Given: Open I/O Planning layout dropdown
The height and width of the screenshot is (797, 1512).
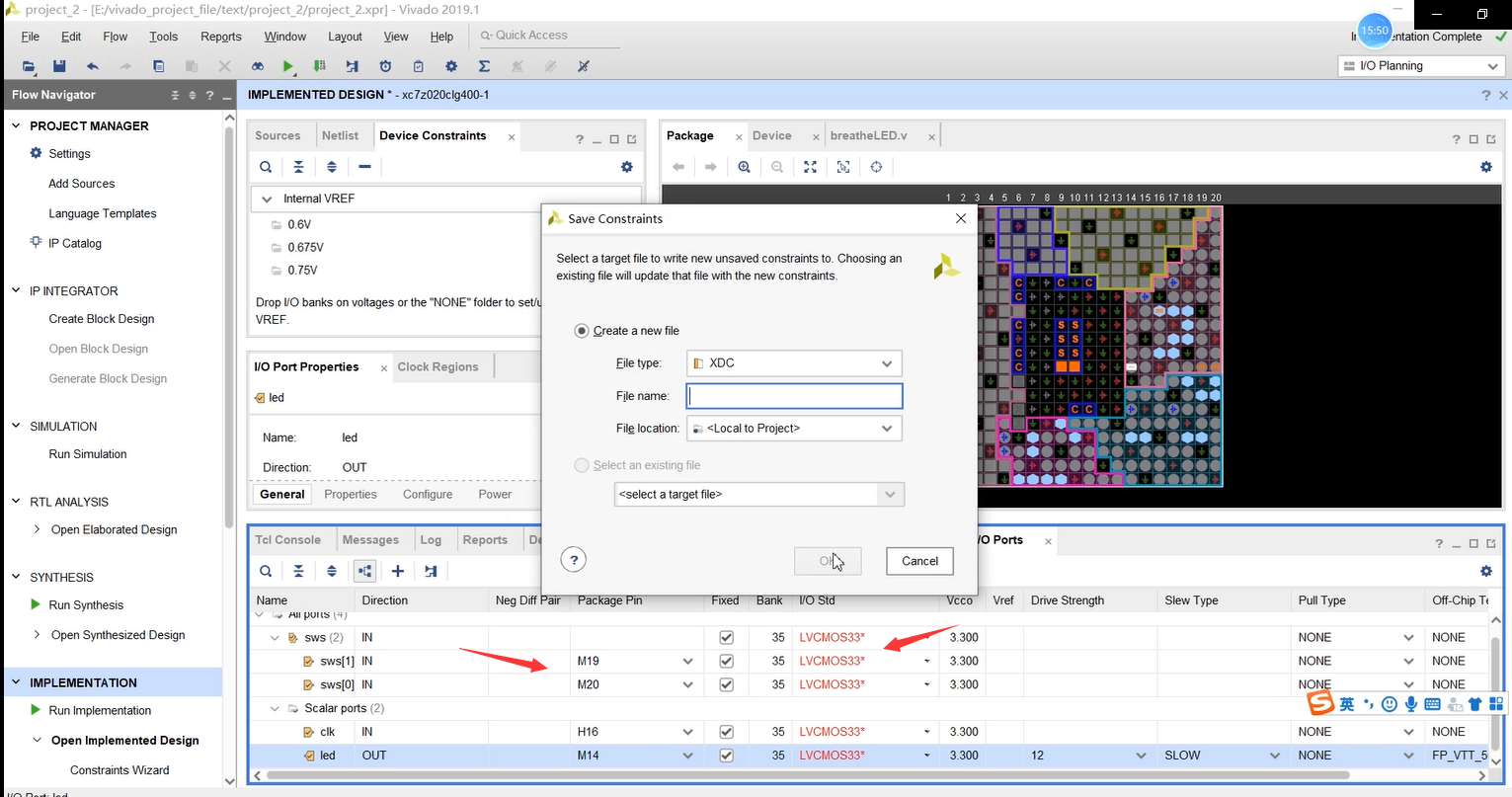Looking at the screenshot, I should point(1421,66).
